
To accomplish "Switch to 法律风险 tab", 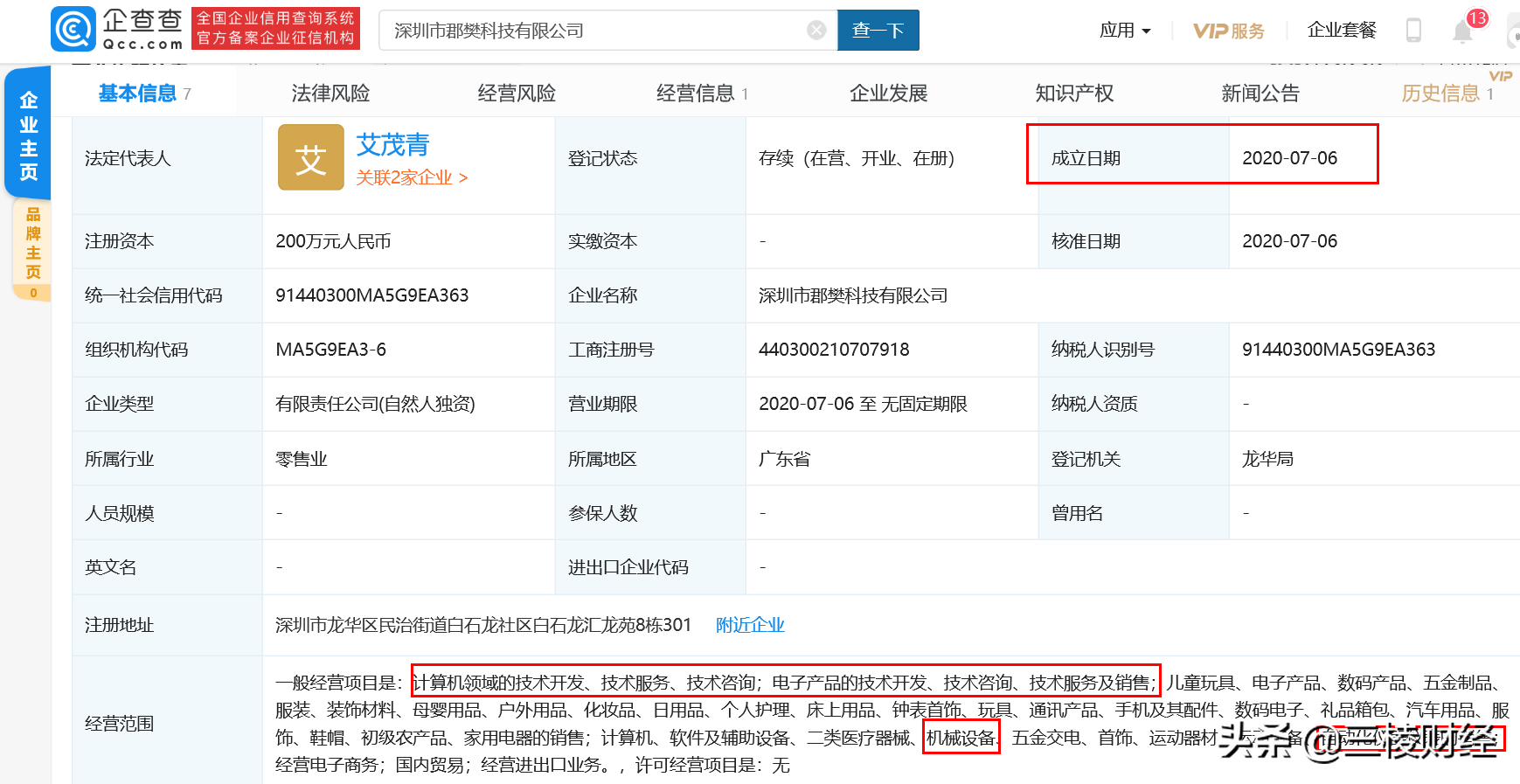I will click(330, 94).
